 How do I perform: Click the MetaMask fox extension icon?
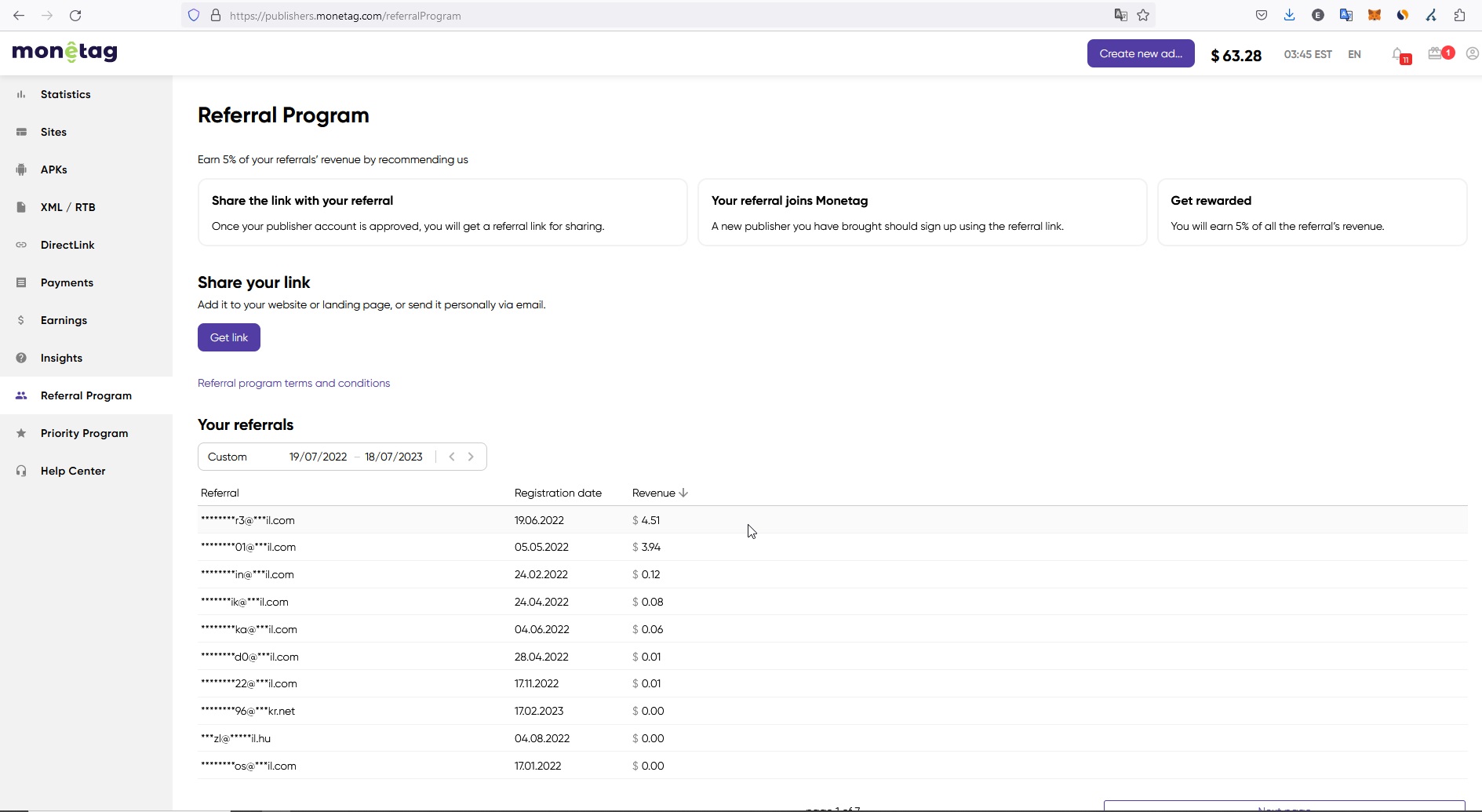(1374, 16)
